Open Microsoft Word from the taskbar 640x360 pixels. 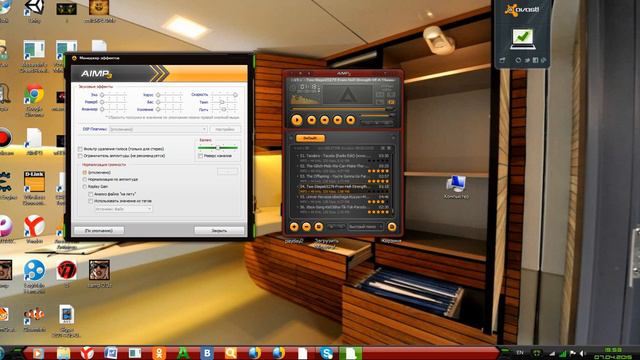pos(111,353)
